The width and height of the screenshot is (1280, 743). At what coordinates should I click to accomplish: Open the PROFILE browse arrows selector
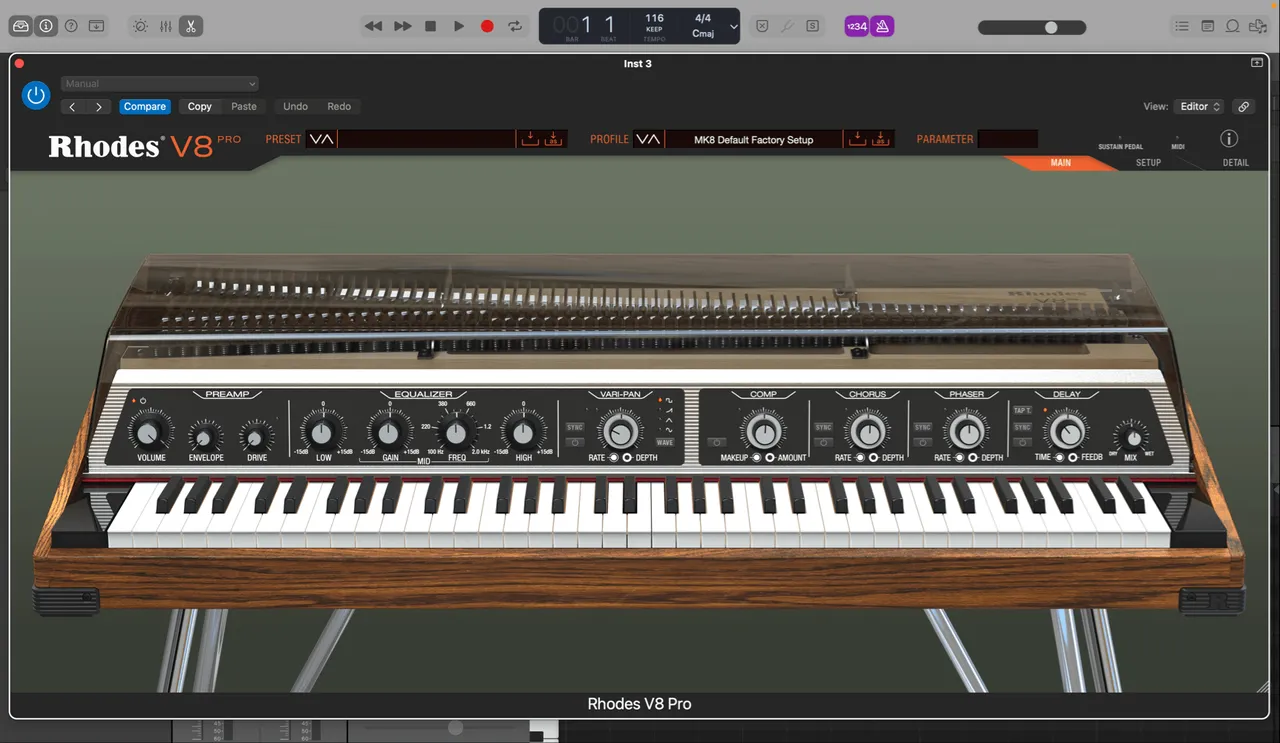(648, 139)
